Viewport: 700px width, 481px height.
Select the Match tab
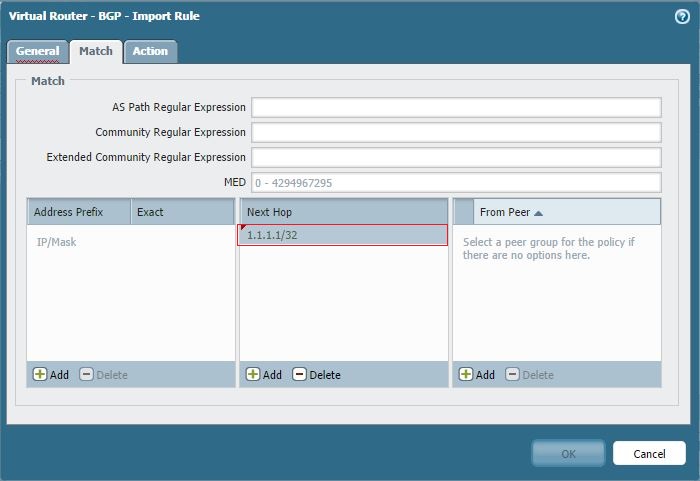tap(96, 51)
